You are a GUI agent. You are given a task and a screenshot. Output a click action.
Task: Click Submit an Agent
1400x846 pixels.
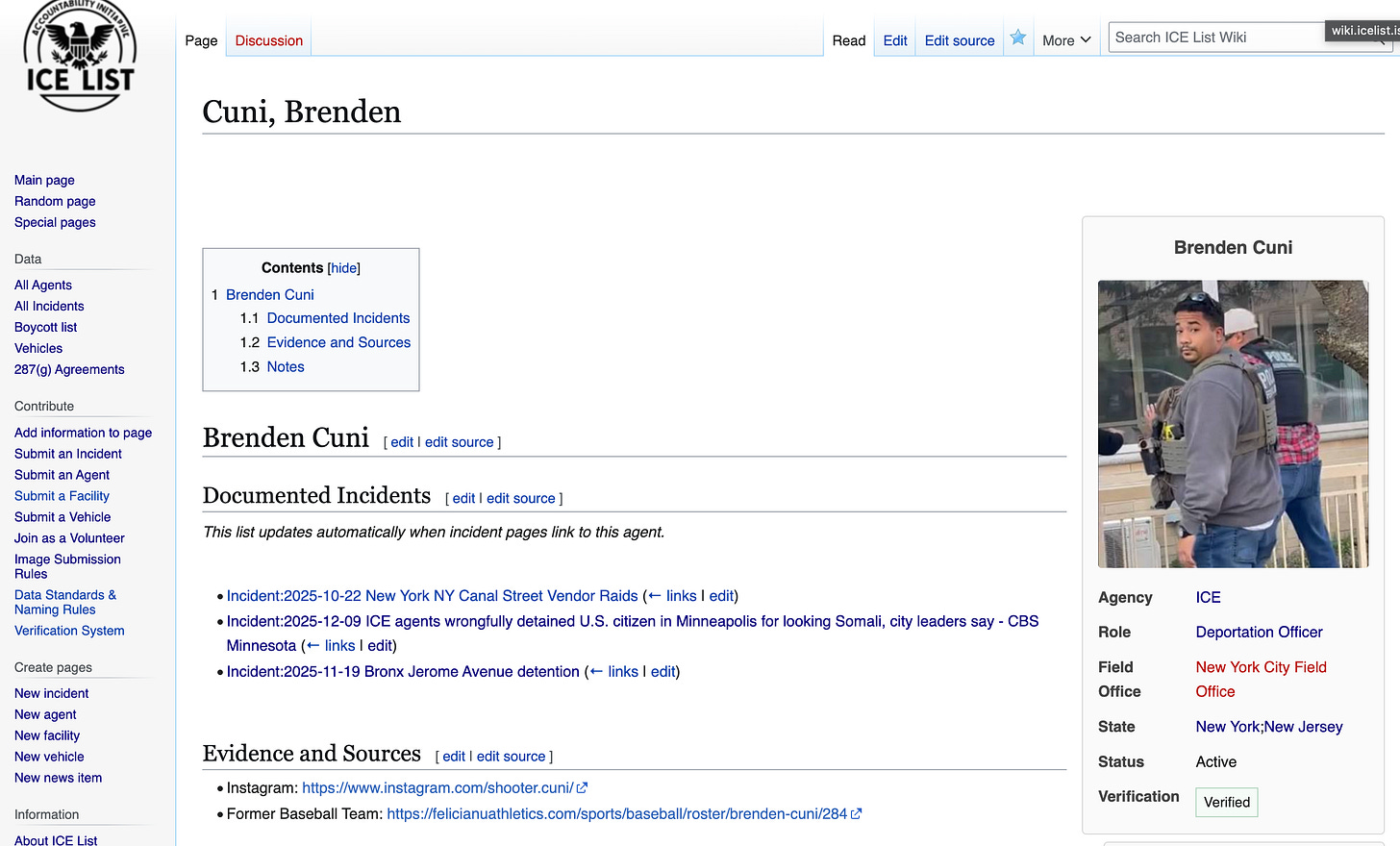pos(62,475)
